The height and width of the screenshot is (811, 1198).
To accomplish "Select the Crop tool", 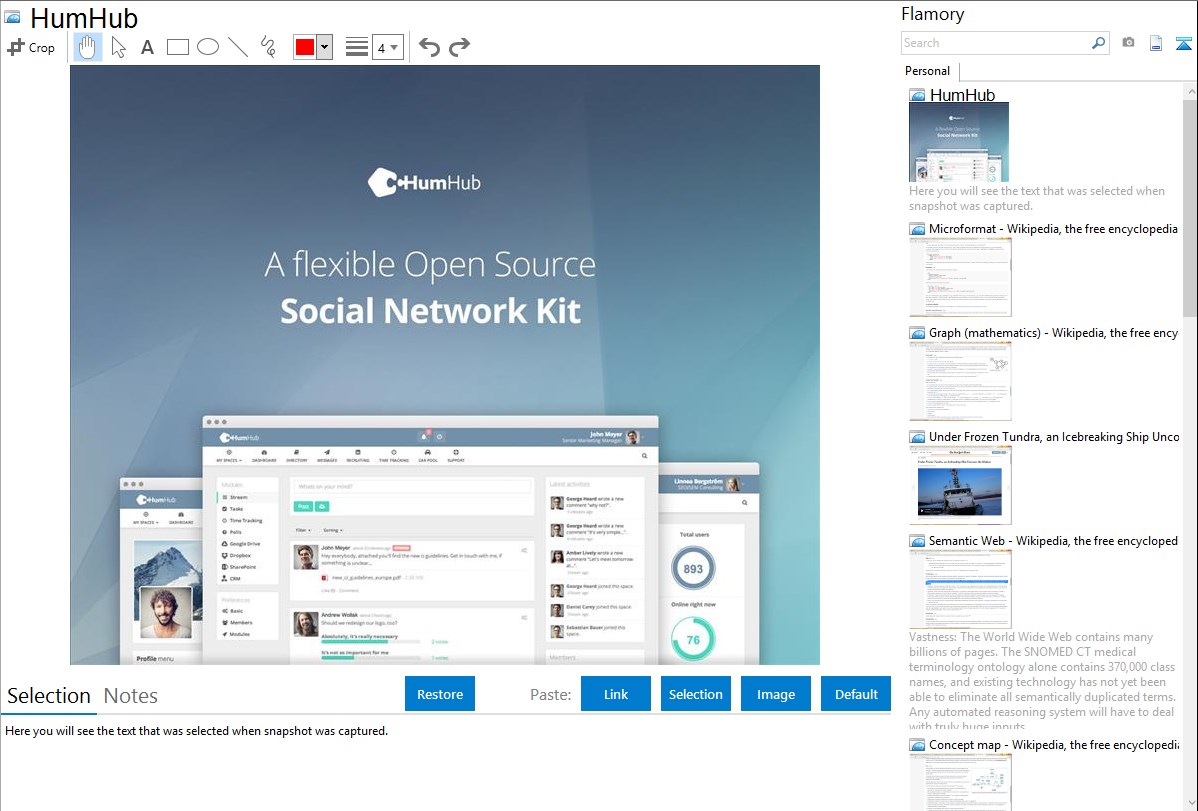I will (x=31, y=47).
